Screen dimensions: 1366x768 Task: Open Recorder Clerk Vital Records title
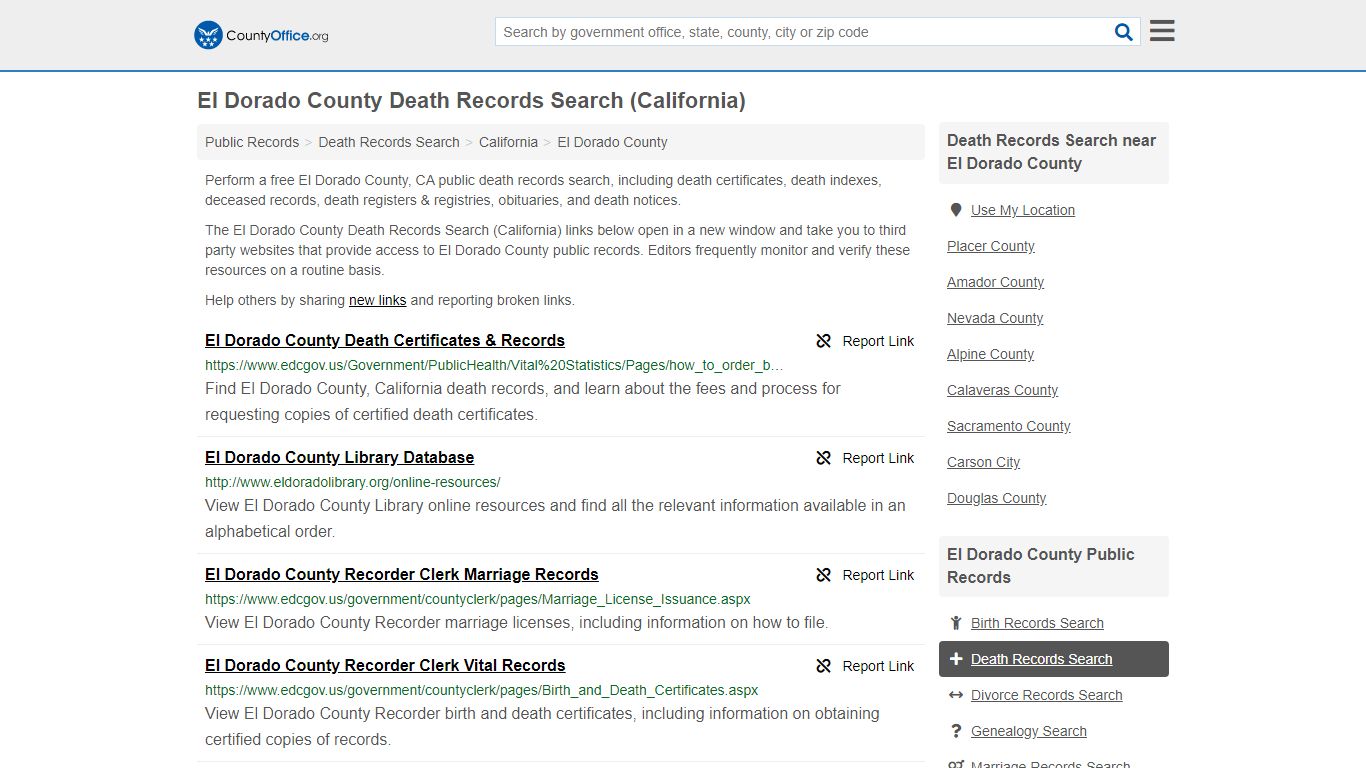click(385, 665)
